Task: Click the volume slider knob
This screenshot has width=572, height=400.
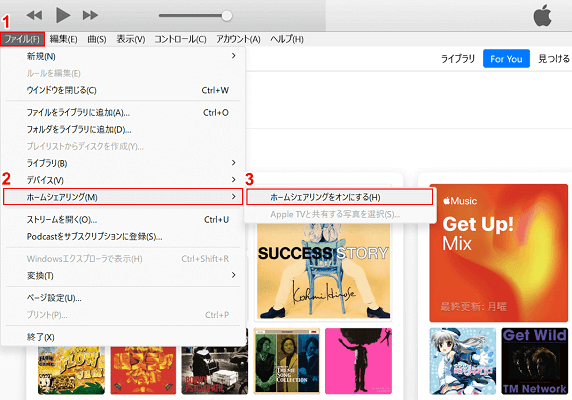Action: [x=227, y=16]
